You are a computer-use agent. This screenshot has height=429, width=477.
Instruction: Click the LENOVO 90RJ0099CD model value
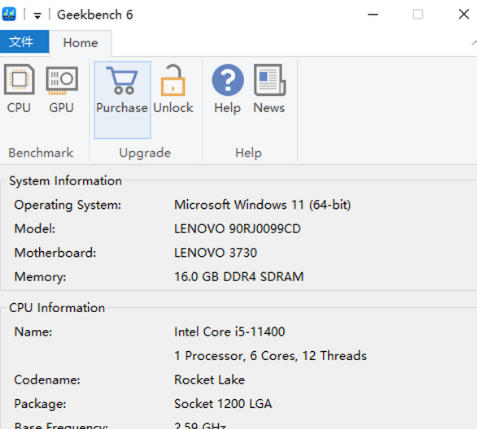tap(237, 229)
